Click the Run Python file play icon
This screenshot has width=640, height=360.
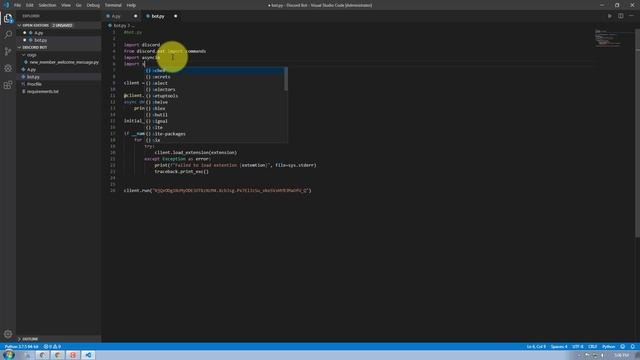click(x=610, y=16)
